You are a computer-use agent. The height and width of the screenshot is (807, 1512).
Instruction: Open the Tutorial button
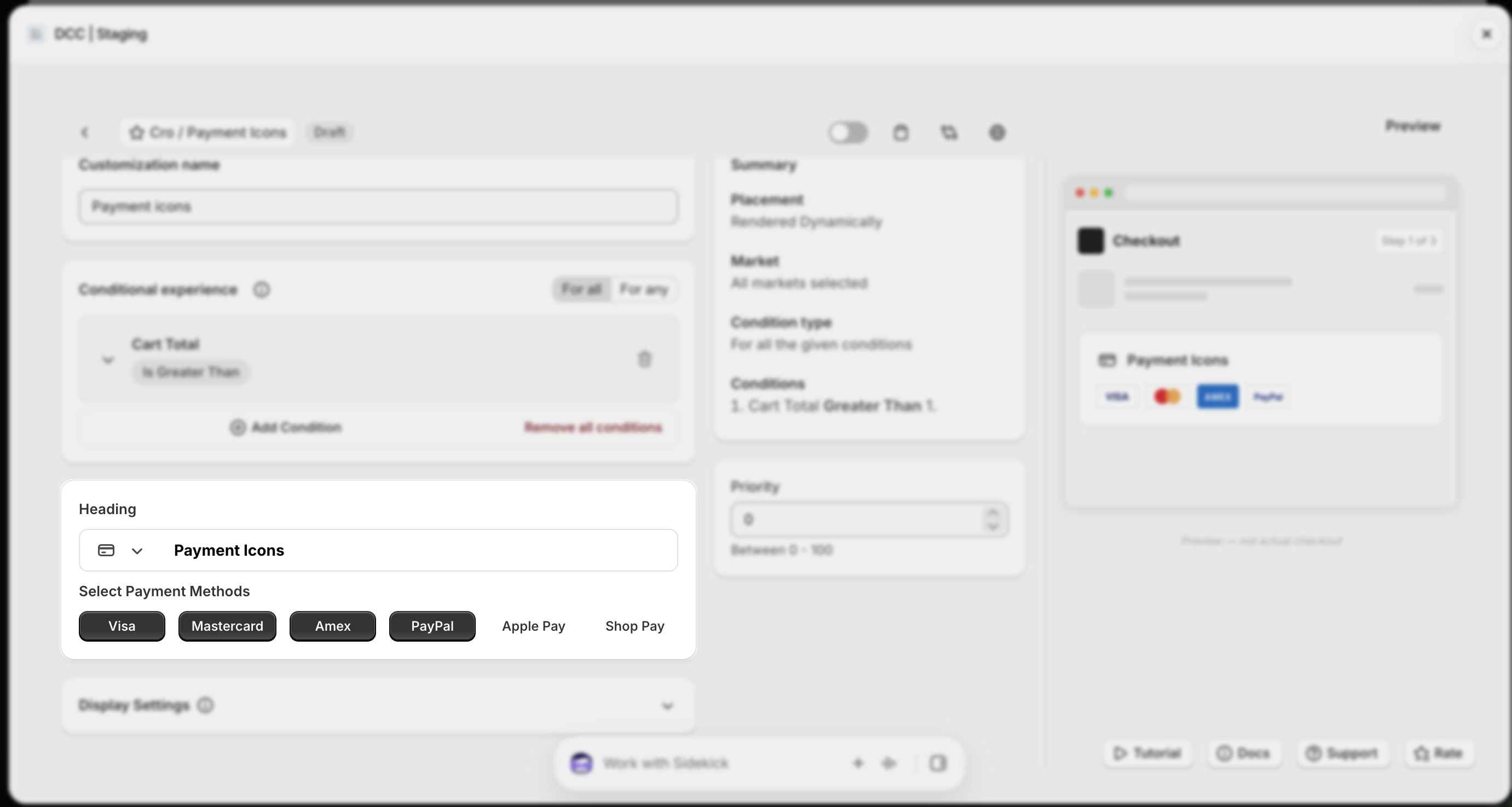pyautogui.click(x=1147, y=753)
